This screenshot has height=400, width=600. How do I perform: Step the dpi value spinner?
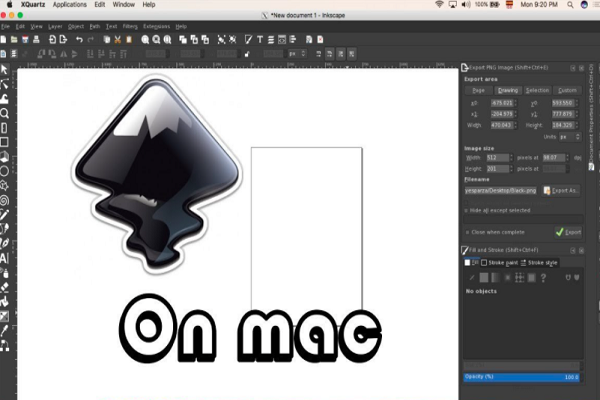(x=567, y=158)
